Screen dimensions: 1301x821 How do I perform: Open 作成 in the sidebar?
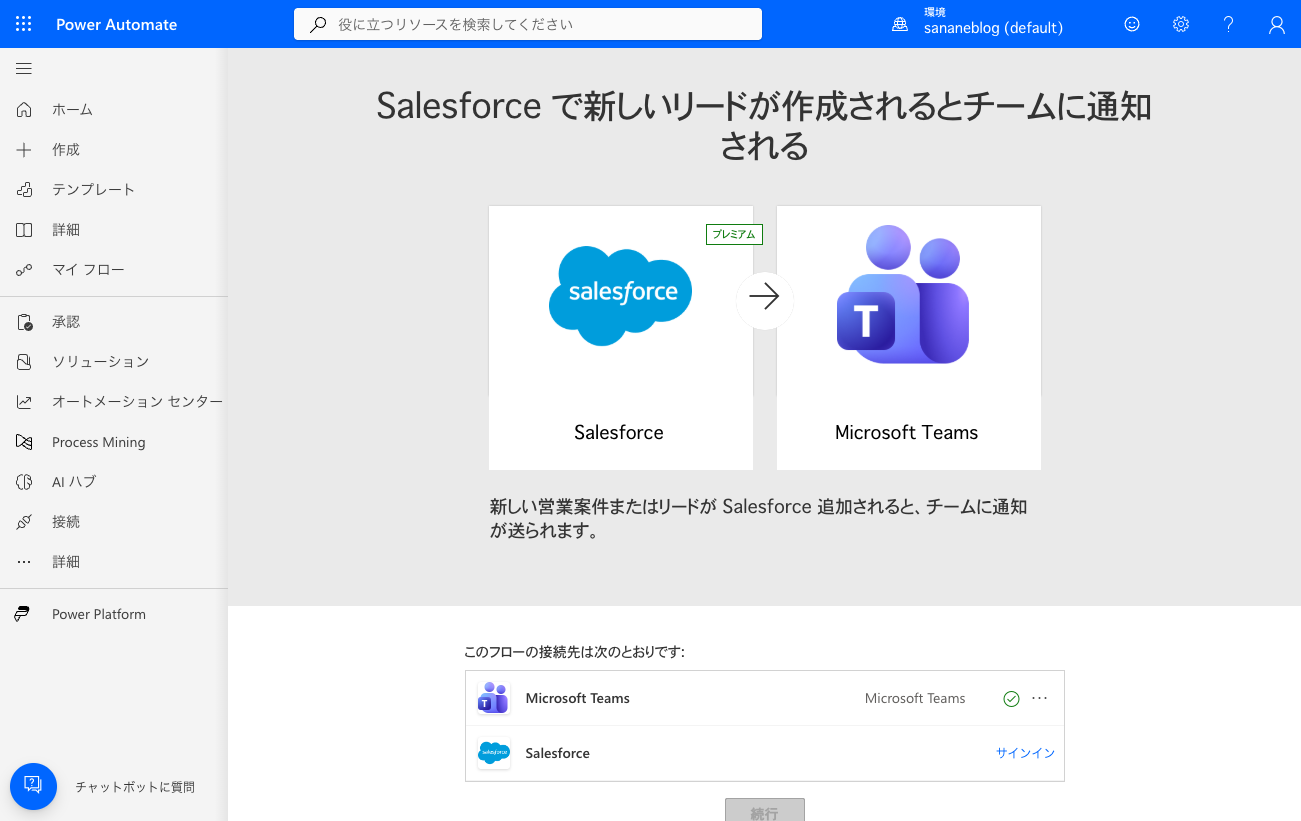(66, 150)
